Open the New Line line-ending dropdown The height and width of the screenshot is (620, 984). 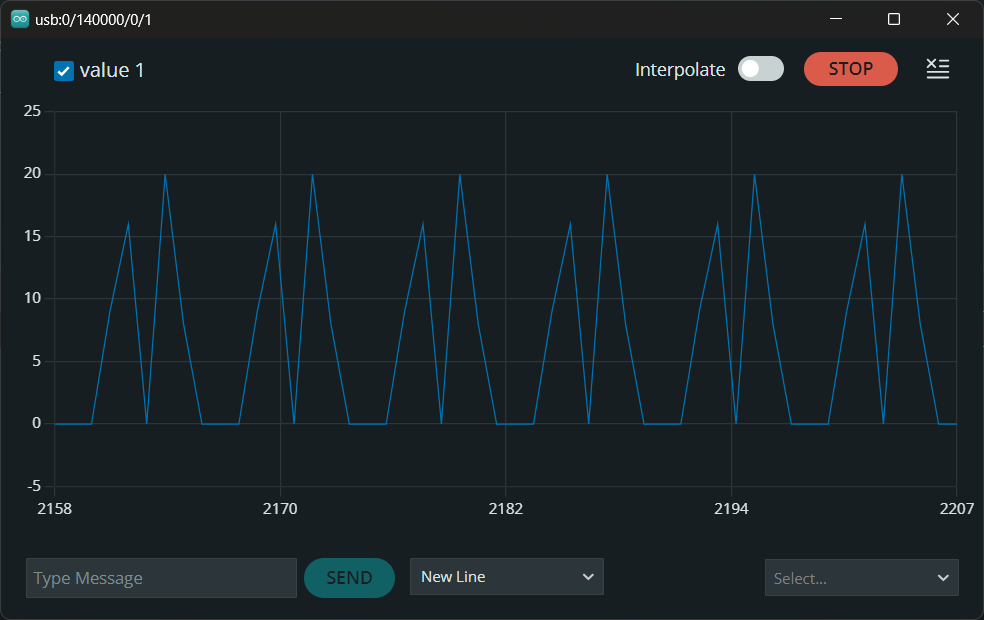click(x=506, y=577)
